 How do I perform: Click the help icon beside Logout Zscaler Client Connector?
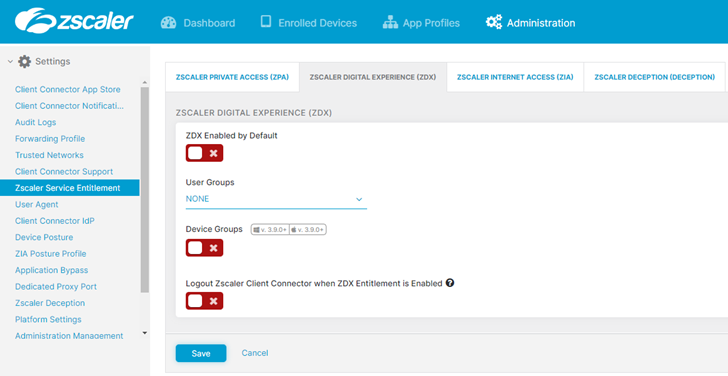coord(449,282)
